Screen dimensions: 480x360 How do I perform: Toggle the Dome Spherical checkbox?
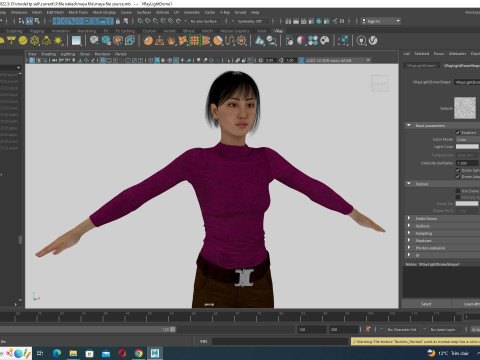(x=458, y=170)
